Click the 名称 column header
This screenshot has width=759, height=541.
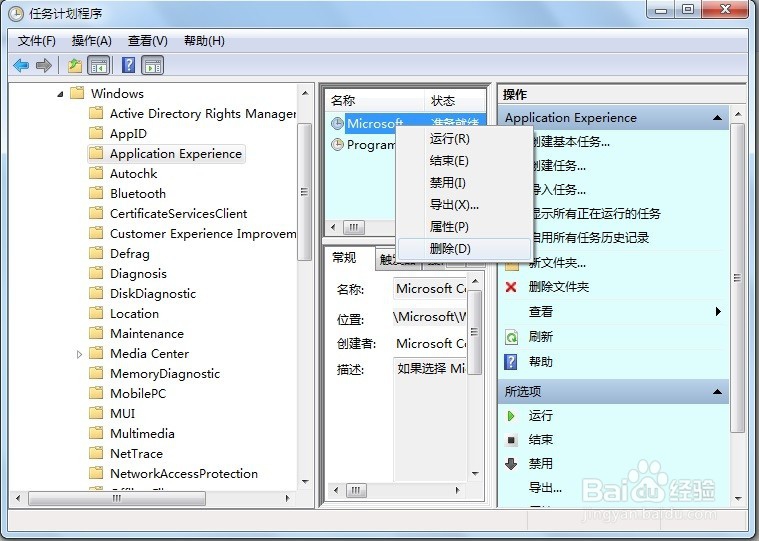(x=375, y=101)
